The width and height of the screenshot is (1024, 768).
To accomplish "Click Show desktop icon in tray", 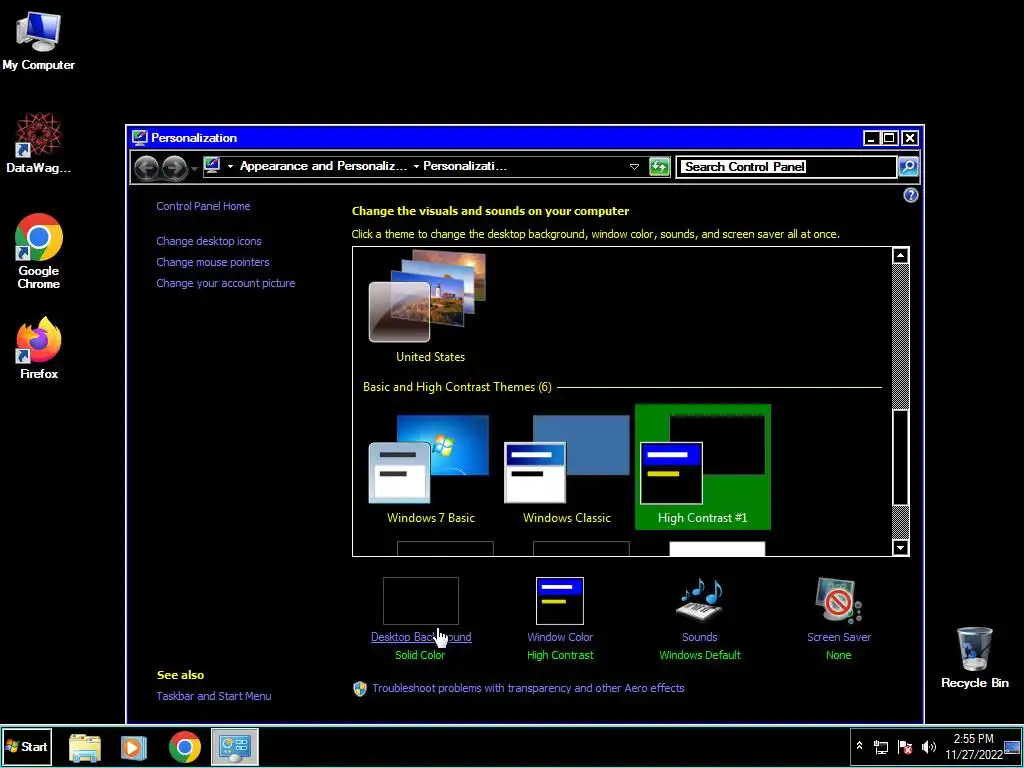I will tap(1012, 747).
